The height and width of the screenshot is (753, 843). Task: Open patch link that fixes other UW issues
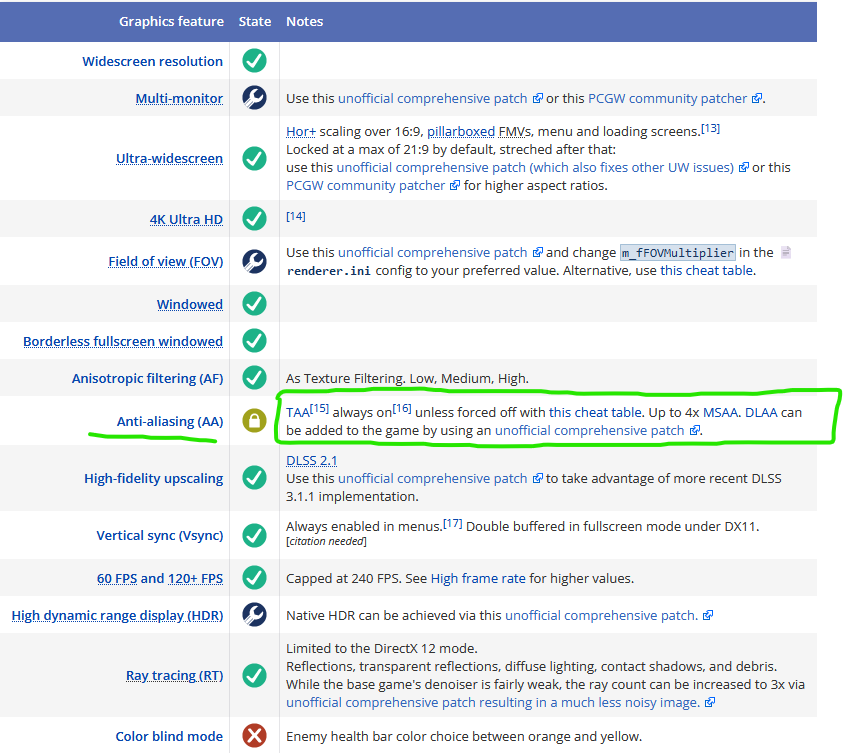coord(542,167)
